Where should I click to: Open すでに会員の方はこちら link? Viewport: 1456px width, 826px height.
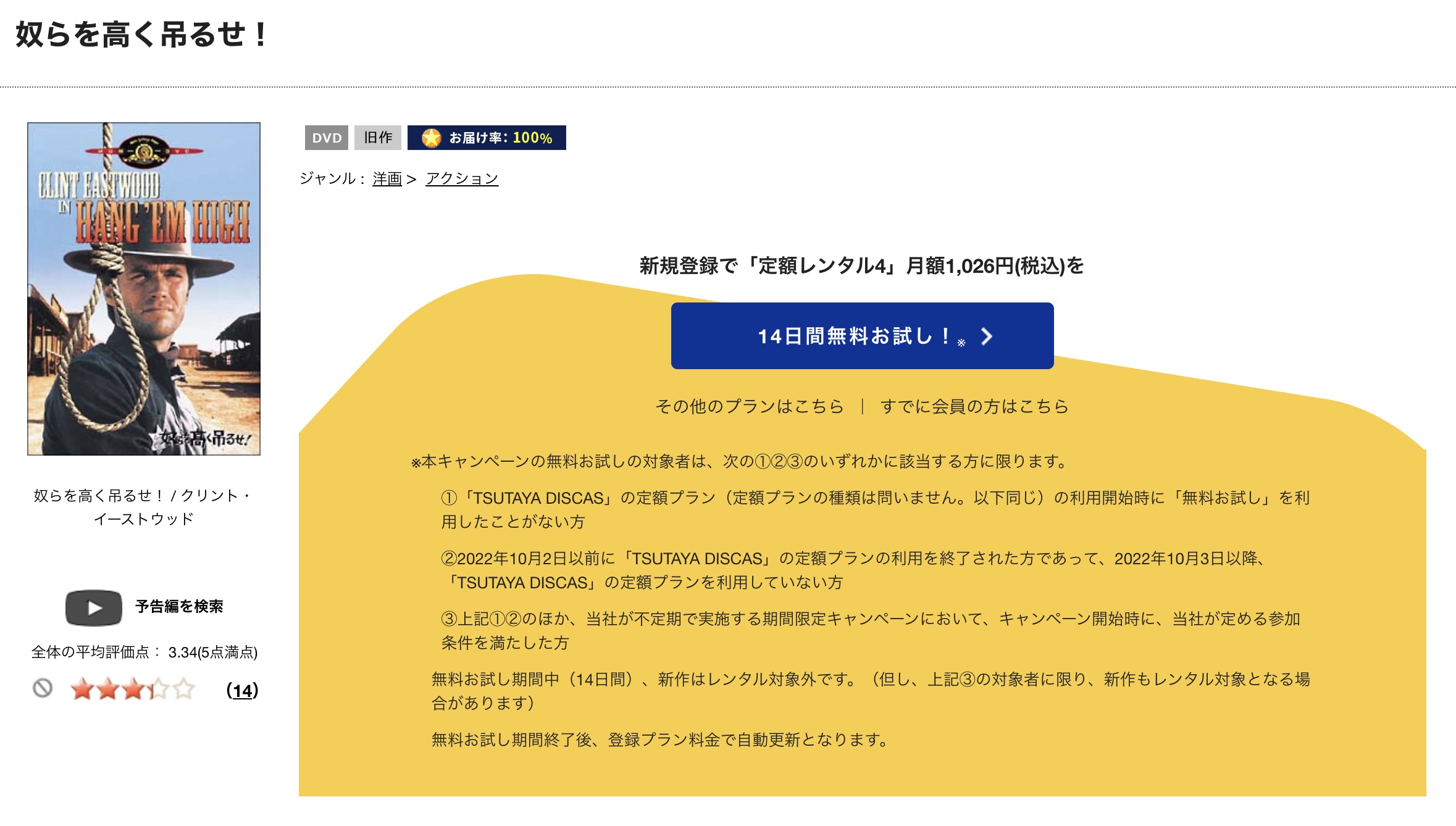tap(974, 406)
